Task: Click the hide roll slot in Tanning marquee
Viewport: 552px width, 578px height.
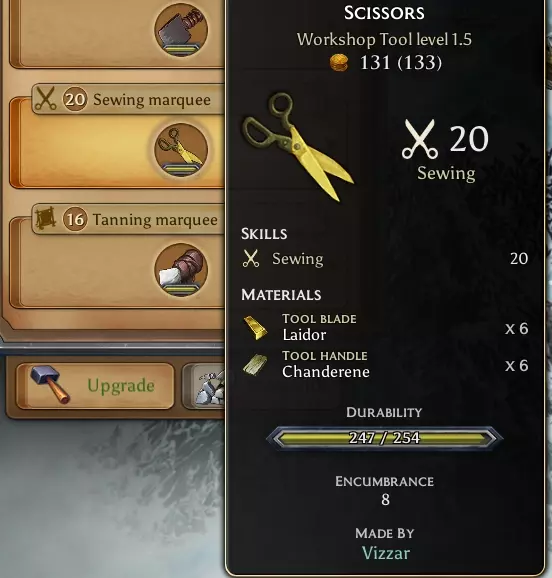Action: [181, 269]
